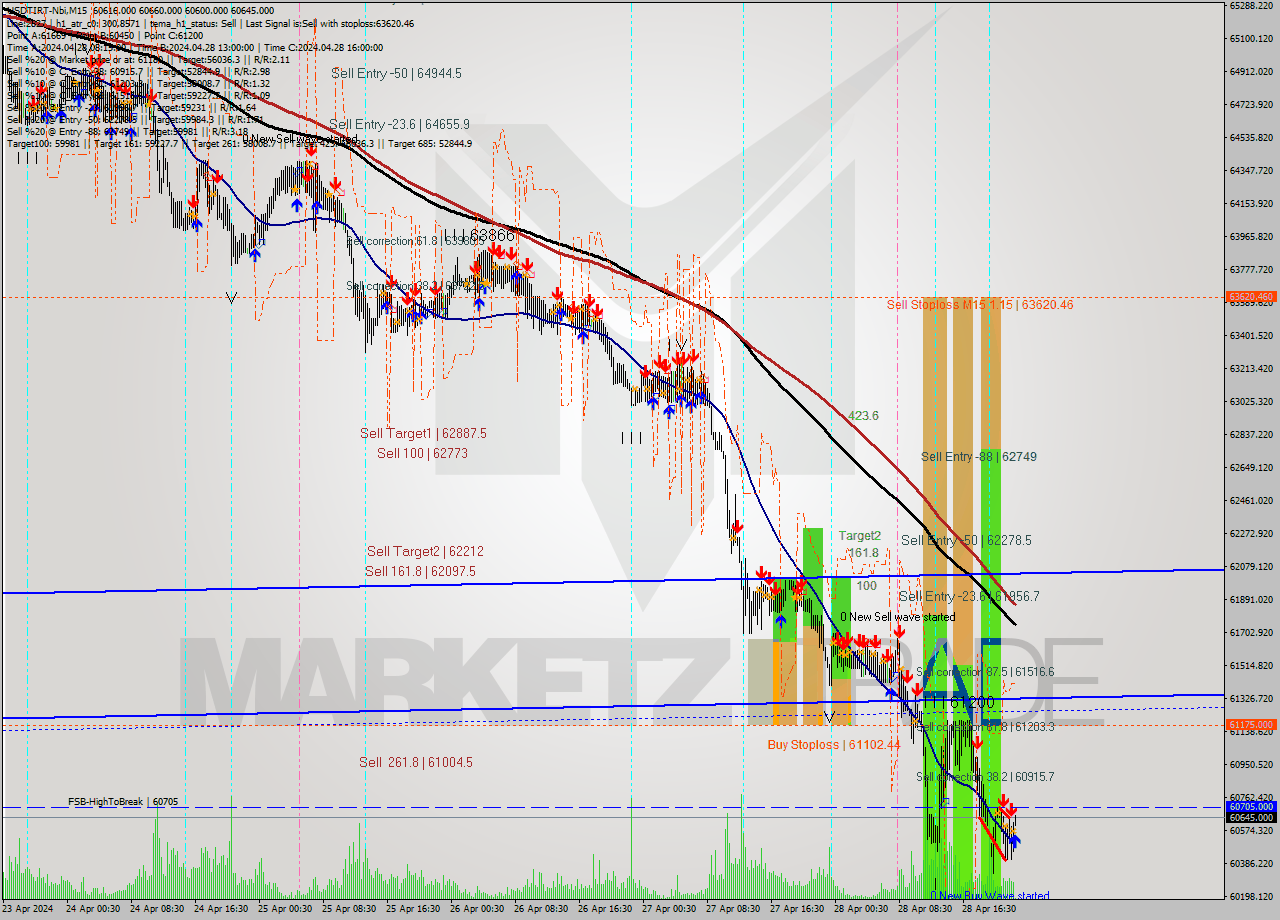Click the 'Target 685: 52844.9' text
The image size is (1280, 920).
[x=430, y=143]
